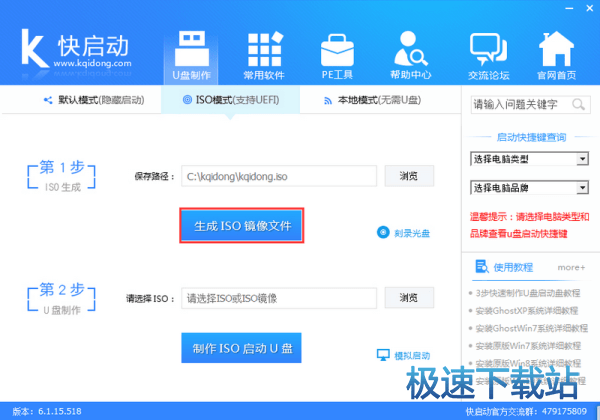Open 安装GhostWin7系统详细教程
This screenshot has height=420, width=600.
(x=532, y=328)
